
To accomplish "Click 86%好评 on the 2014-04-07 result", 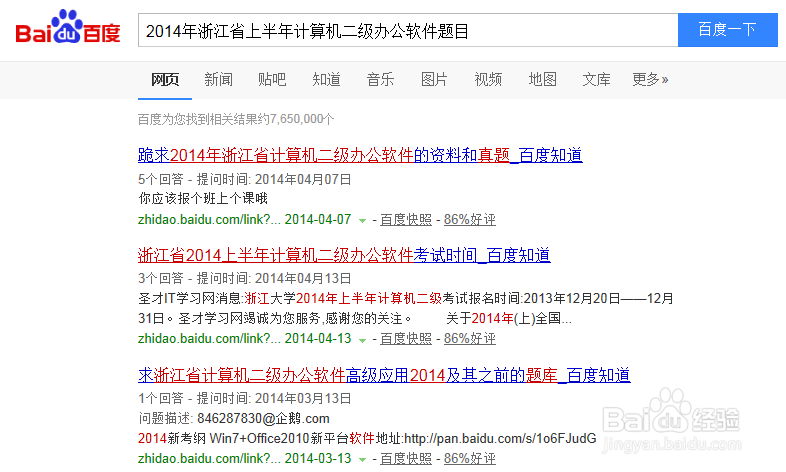I will coord(470,219).
